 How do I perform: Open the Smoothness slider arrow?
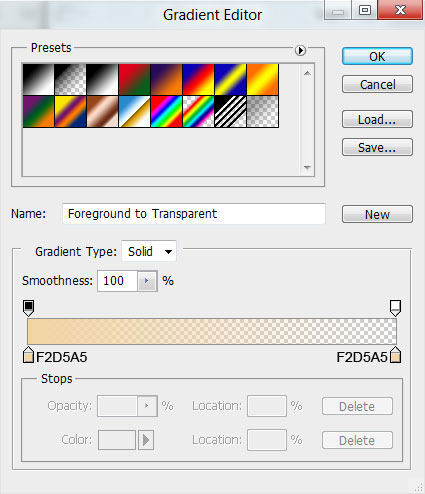click(147, 281)
